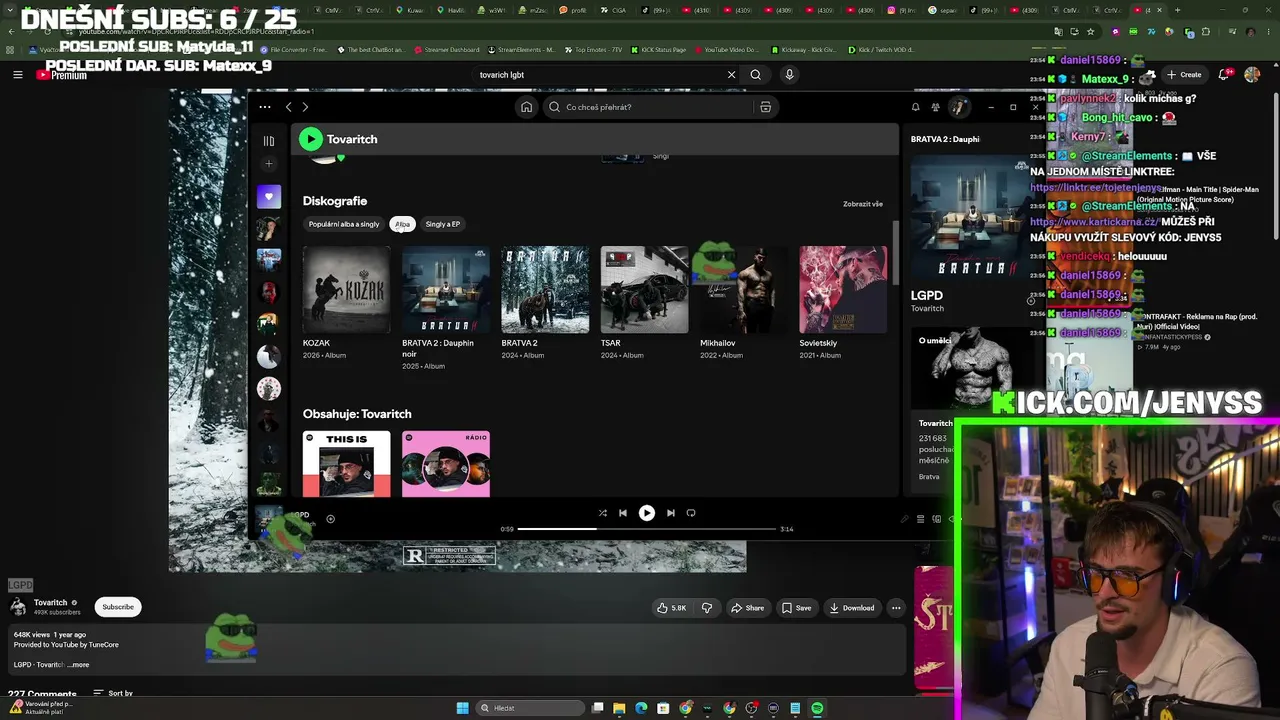Launch Microsoft Edge from the taskbar
The image size is (1280, 720).
click(x=641, y=708)
